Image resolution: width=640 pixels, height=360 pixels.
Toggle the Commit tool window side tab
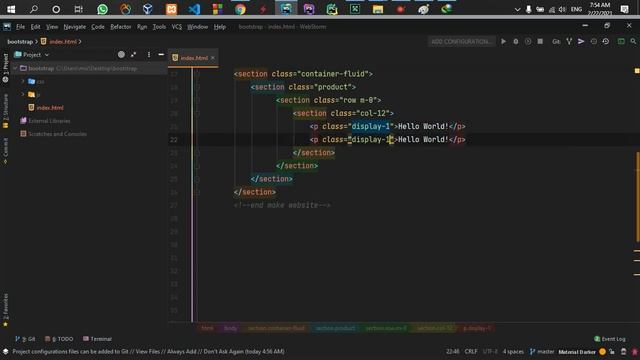pos(5,151)
